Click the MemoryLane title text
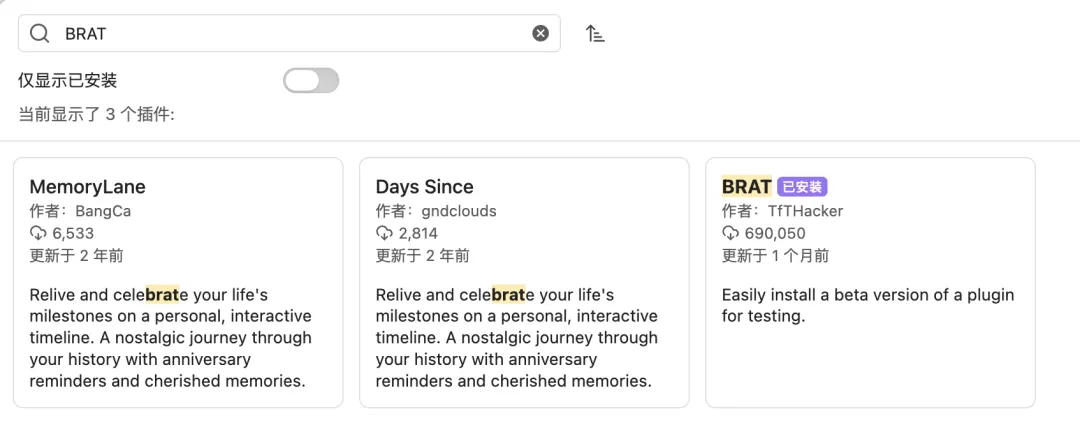Viewport: 1080px width, 439px height. (87, 187)
